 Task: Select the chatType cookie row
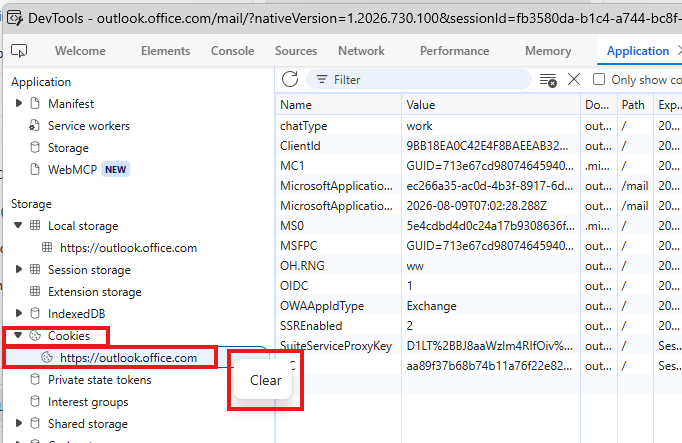478,126
